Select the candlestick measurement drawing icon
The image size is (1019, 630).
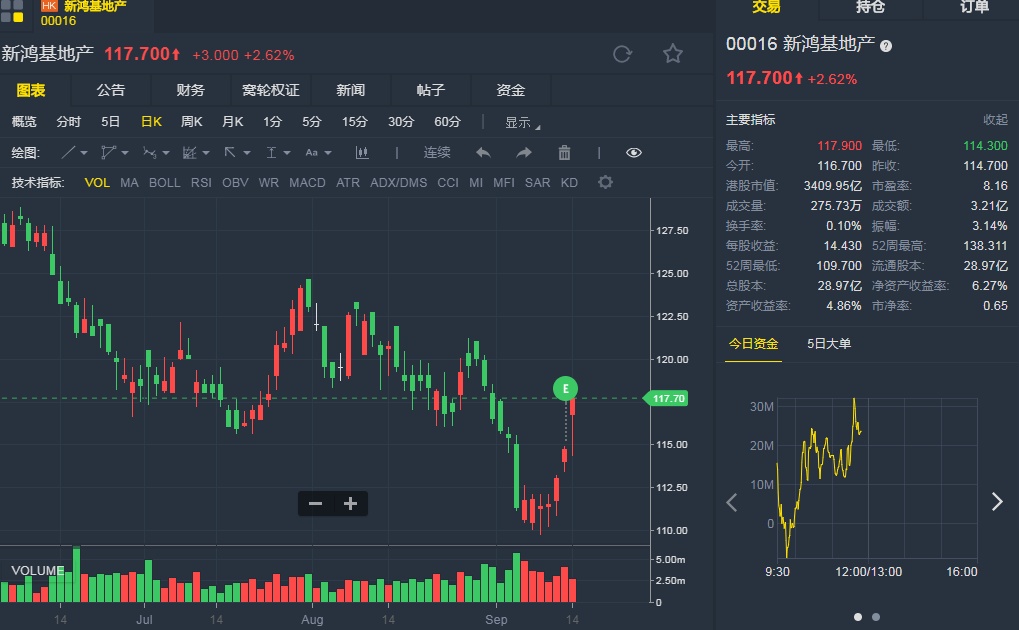[x=362, y=153]
